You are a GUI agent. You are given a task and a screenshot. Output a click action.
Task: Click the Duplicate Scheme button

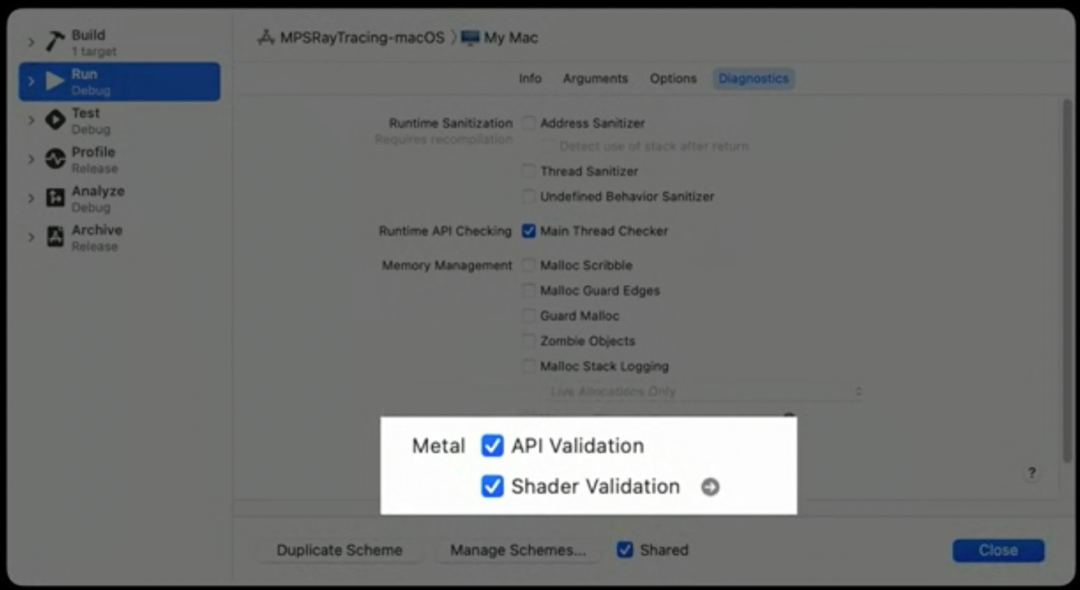pyautogui.click(x=339, y=550)
